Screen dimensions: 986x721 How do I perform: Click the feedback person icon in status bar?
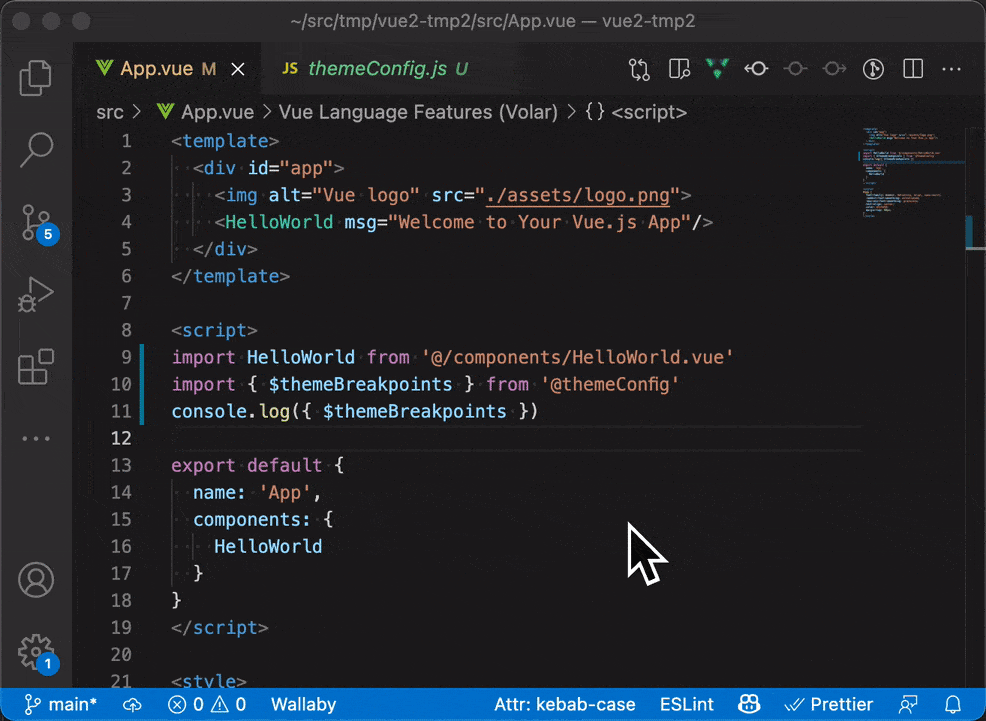tap(909, 704)
